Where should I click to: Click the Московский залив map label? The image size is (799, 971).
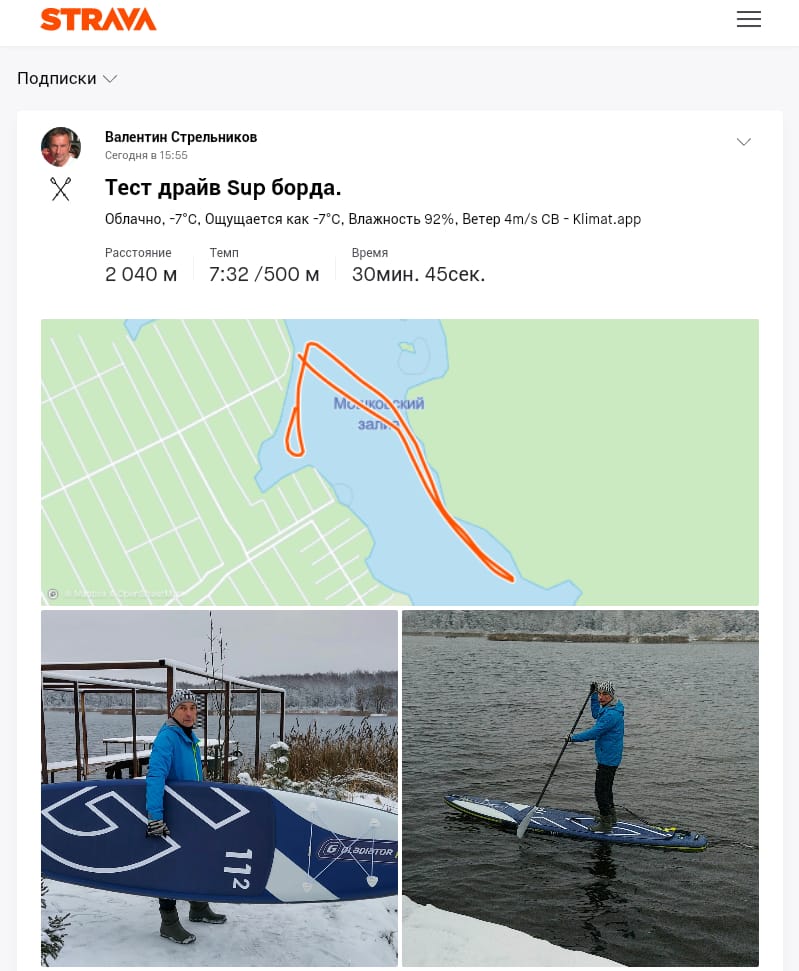[x=378, y=414]
